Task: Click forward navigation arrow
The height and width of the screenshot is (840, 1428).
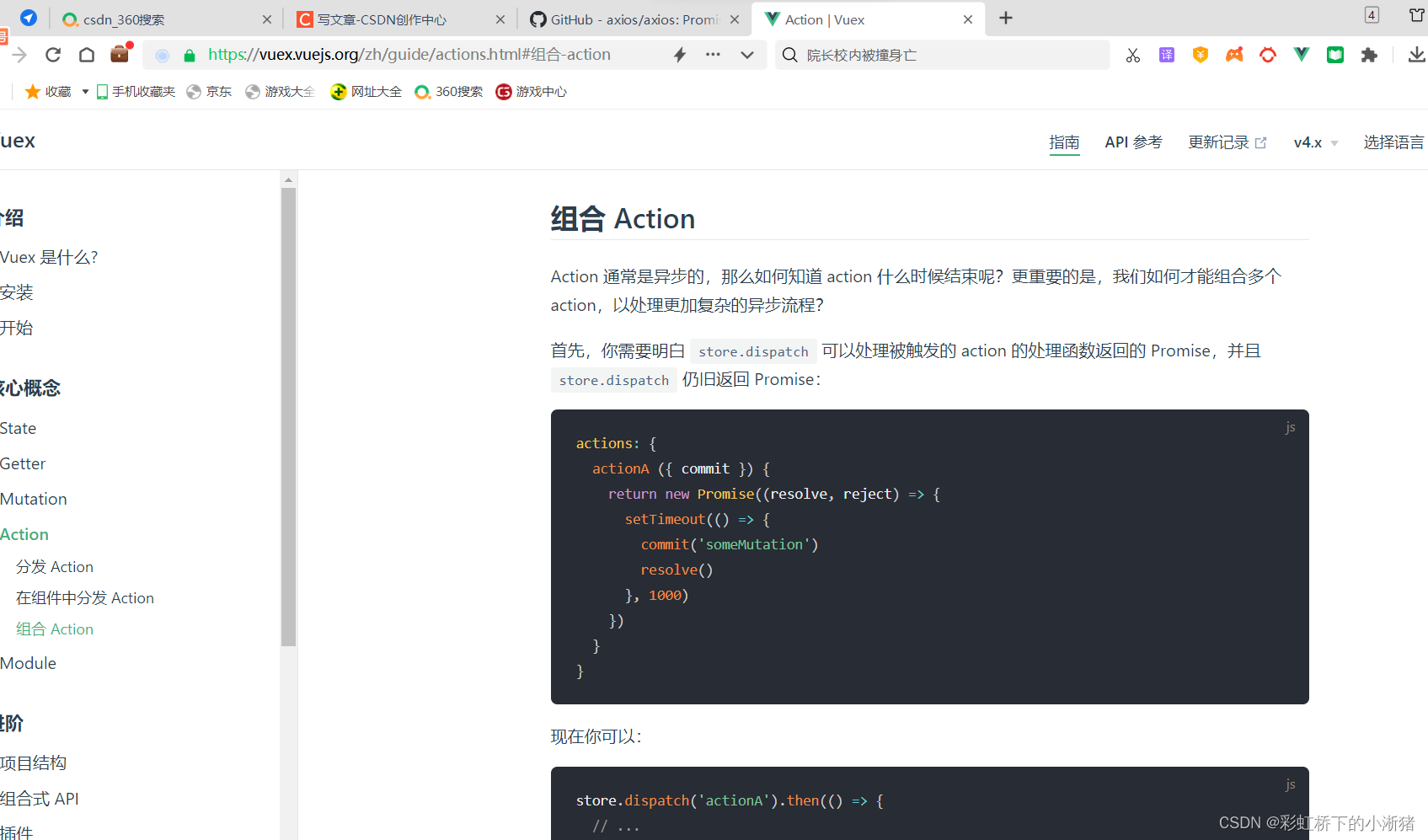Action: pyautogui.click(x=19, y=55)
